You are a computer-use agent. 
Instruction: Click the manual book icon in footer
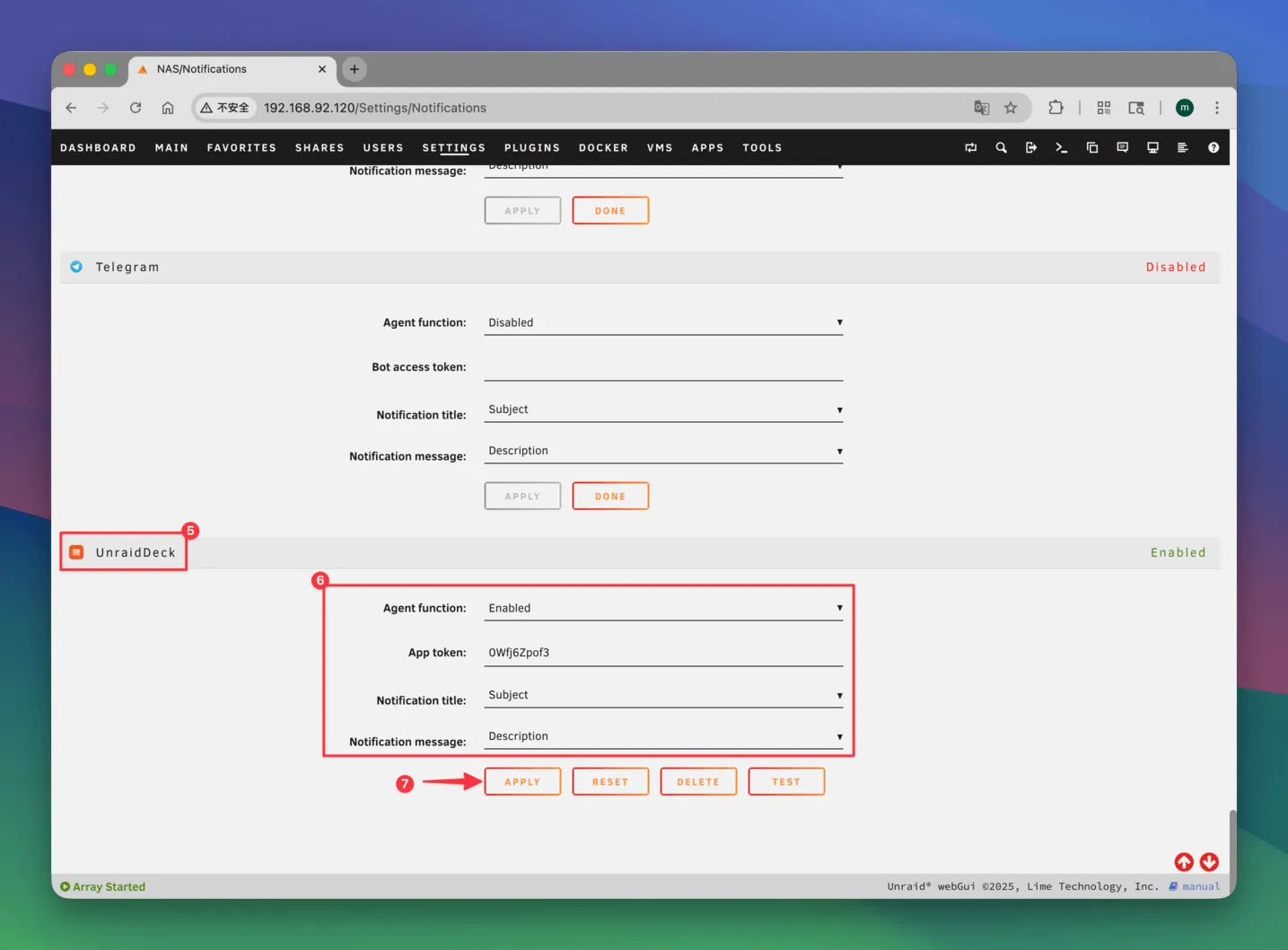1173,886
